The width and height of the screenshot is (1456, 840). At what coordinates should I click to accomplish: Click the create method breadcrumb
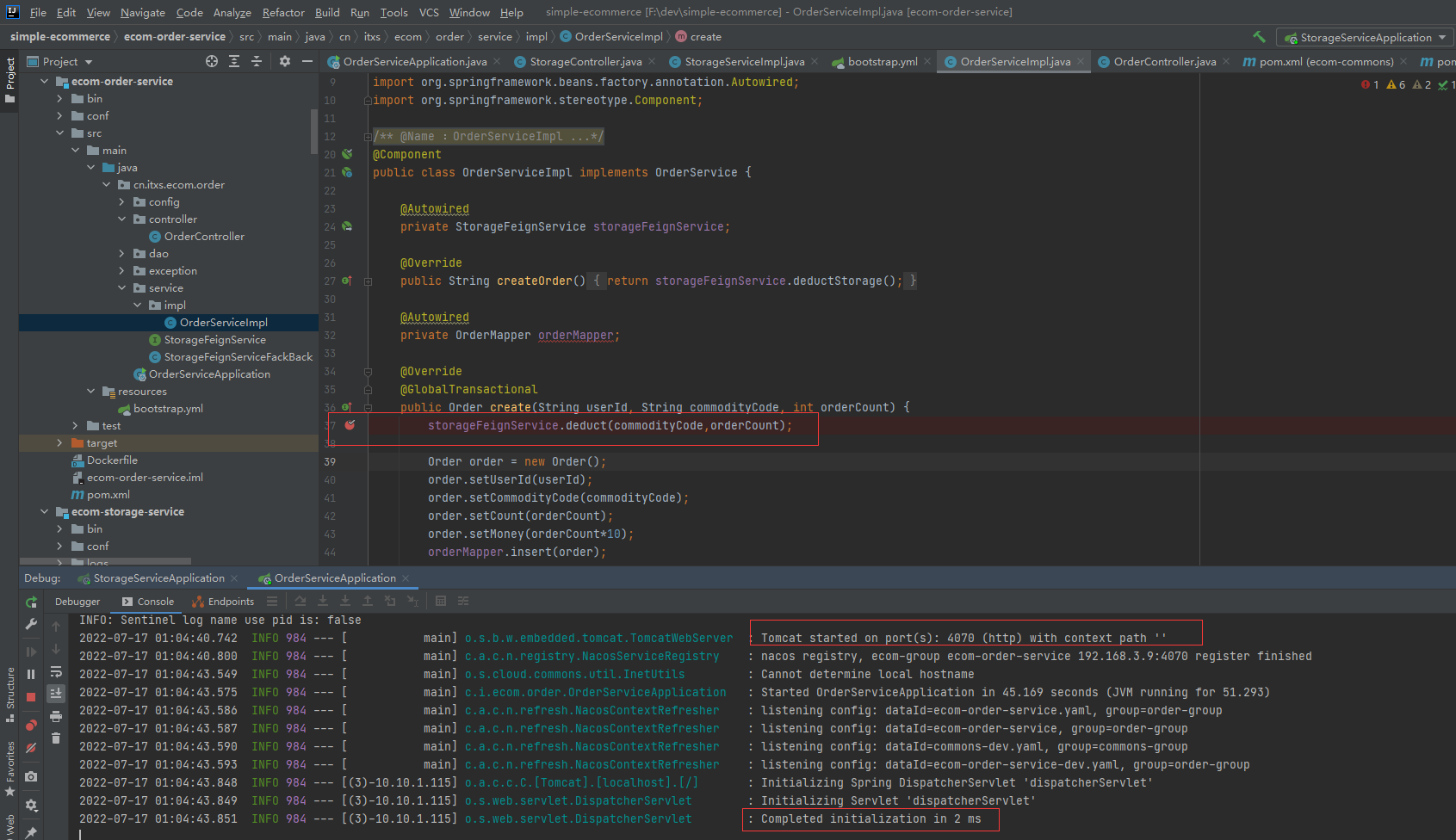698,36
